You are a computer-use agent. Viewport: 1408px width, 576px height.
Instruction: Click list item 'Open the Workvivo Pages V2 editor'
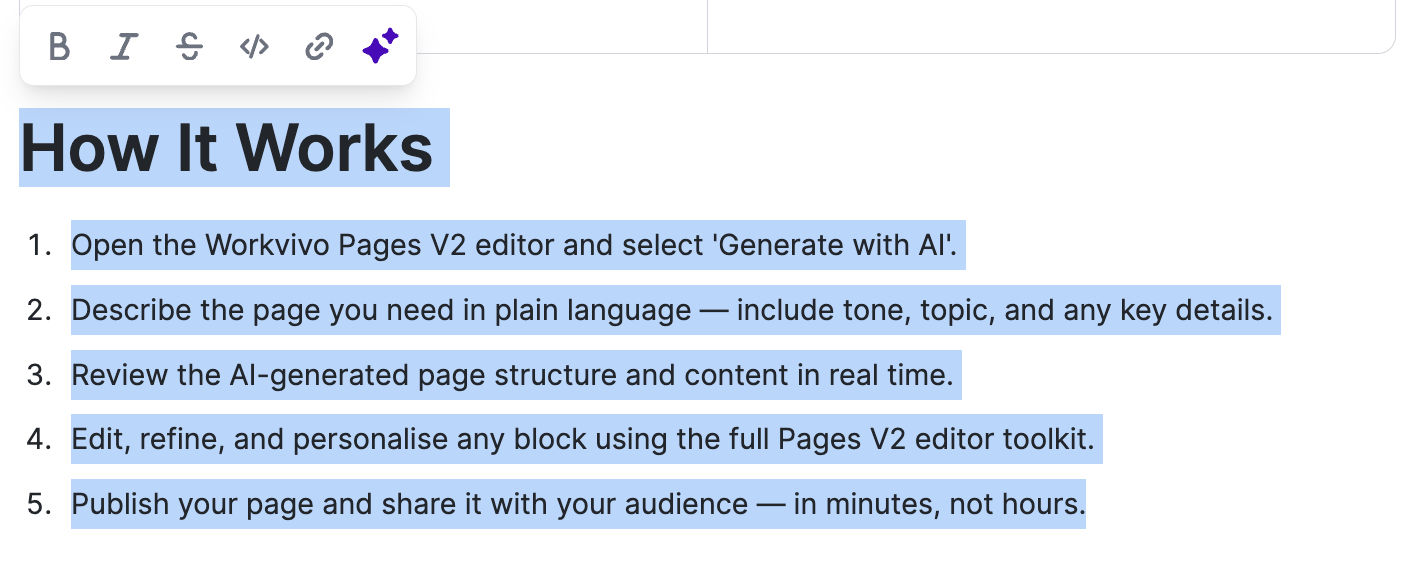514,245
